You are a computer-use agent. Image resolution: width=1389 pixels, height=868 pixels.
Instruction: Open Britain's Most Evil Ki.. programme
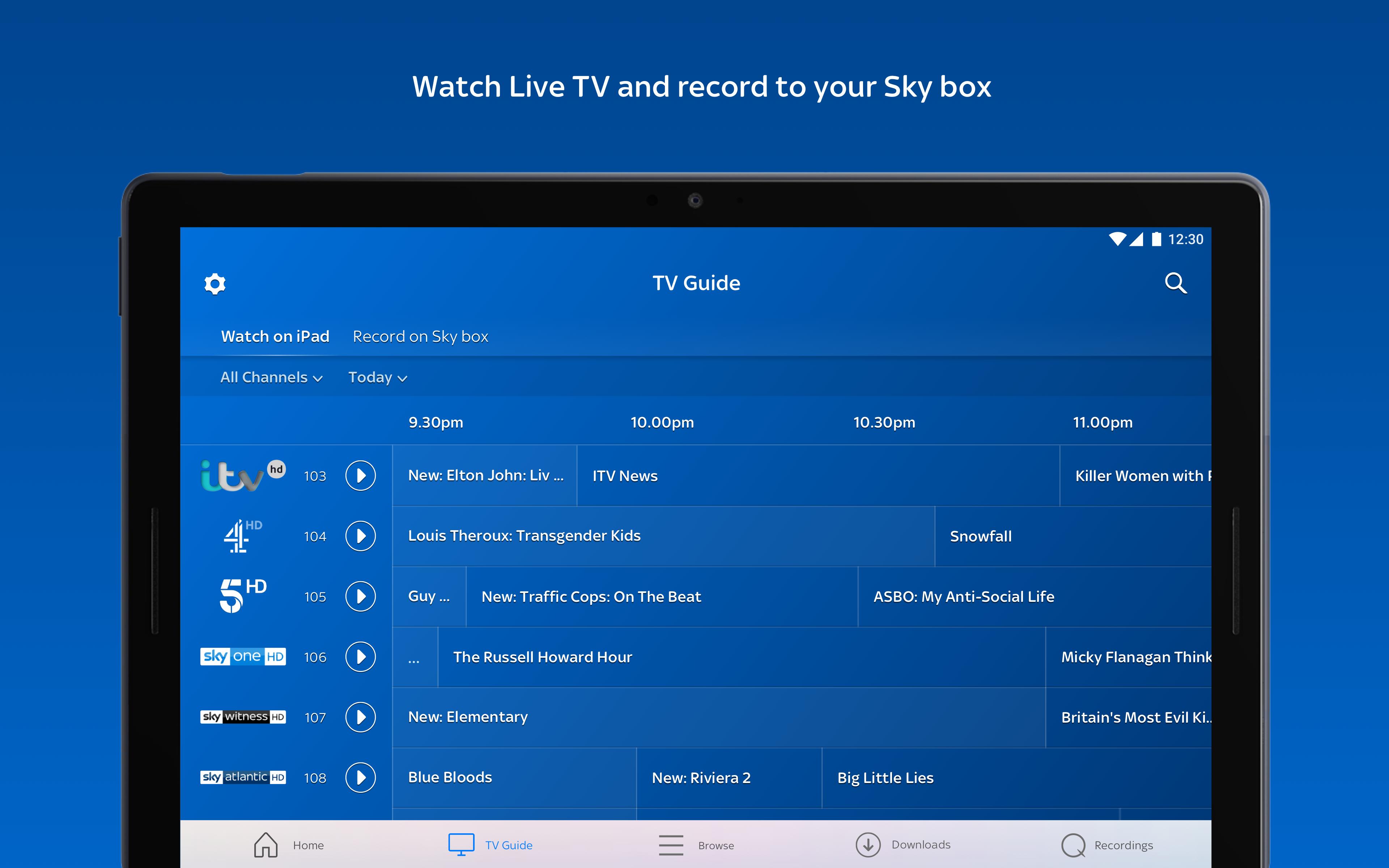1129,717
